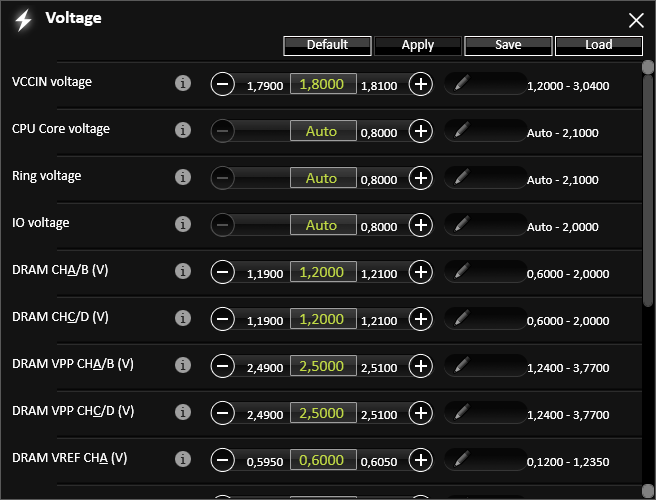The height and width of the screenshot is (500, 656).
Task: Decrease DRAM CHC/D voltage with minus
Action: click(223, 319)
